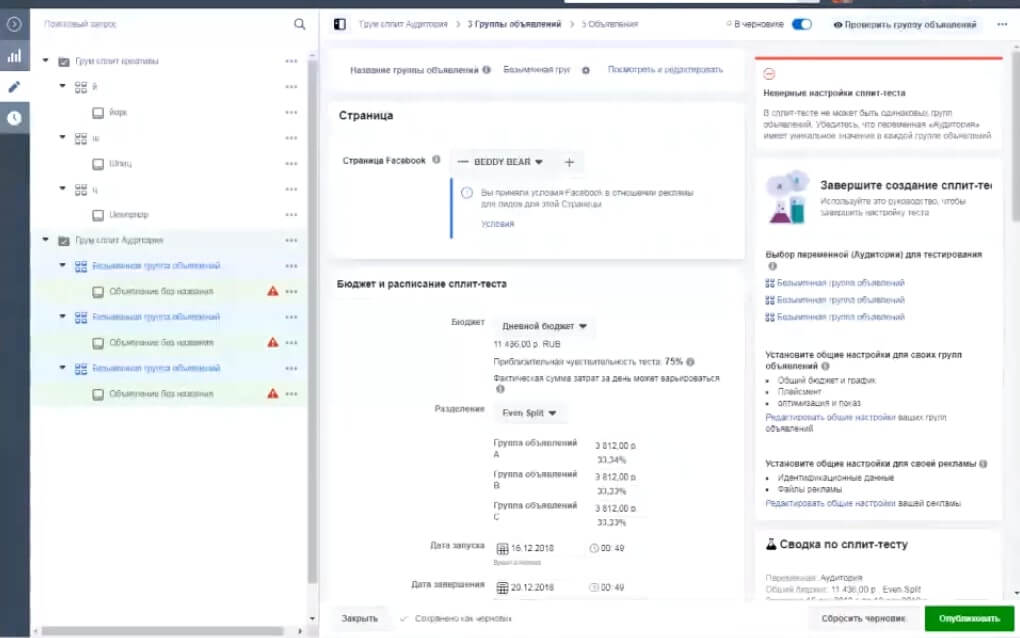Add a page with the plus icon
Image resolution: width=1020 pixels, height=638 pixels.
pos(569,162)
